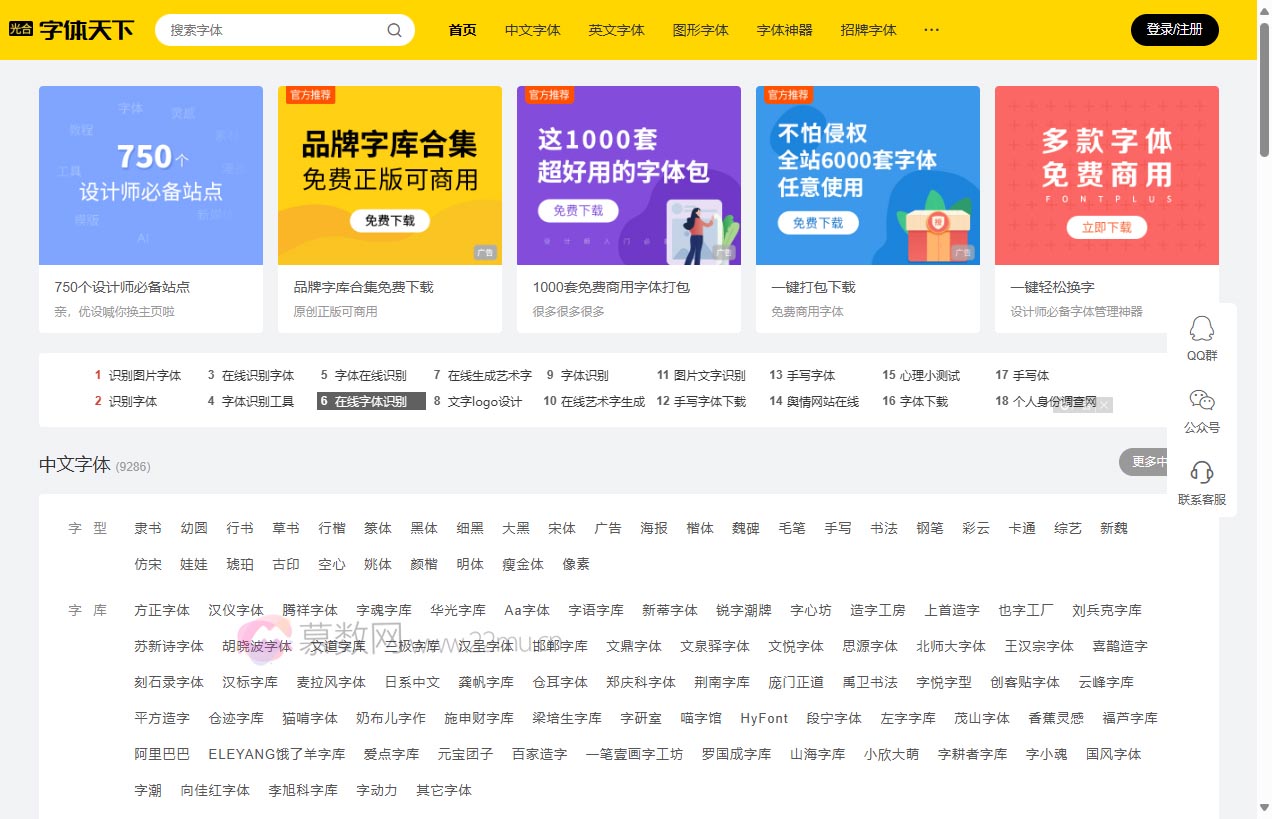Click the search magnifier icon in the search bar
This screenshot has height=819, width=1272.
click(394, 30)
